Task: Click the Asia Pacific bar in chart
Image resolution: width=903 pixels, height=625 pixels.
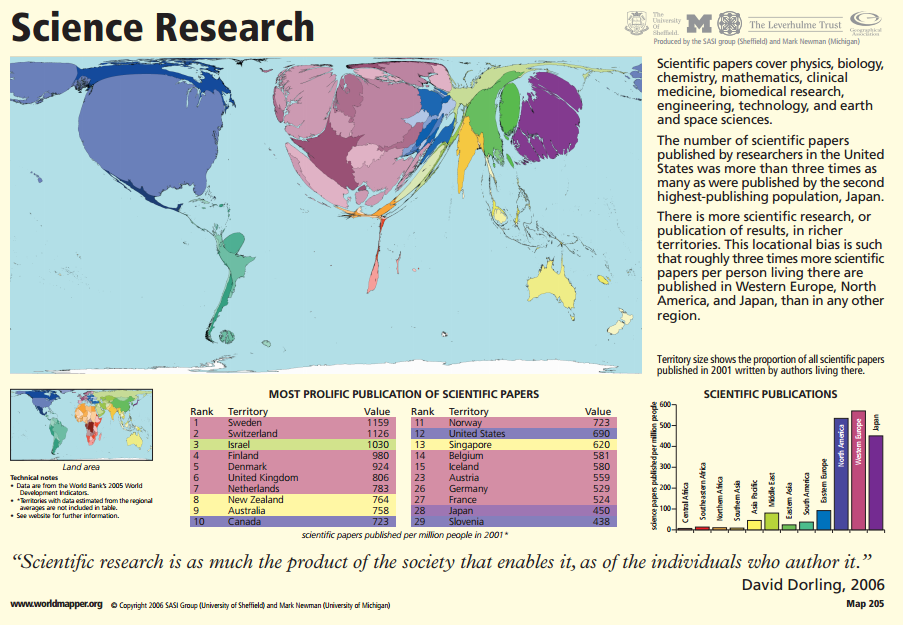Action: 754,525
